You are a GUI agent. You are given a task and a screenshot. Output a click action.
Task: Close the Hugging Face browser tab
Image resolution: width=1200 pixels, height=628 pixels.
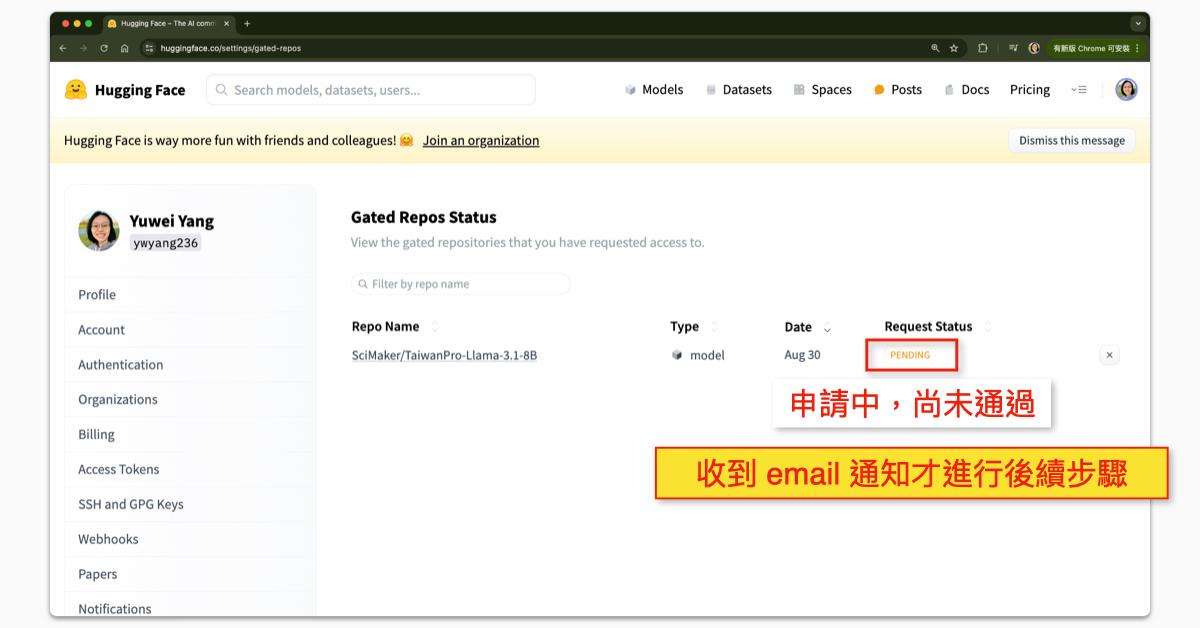point(227,23)
